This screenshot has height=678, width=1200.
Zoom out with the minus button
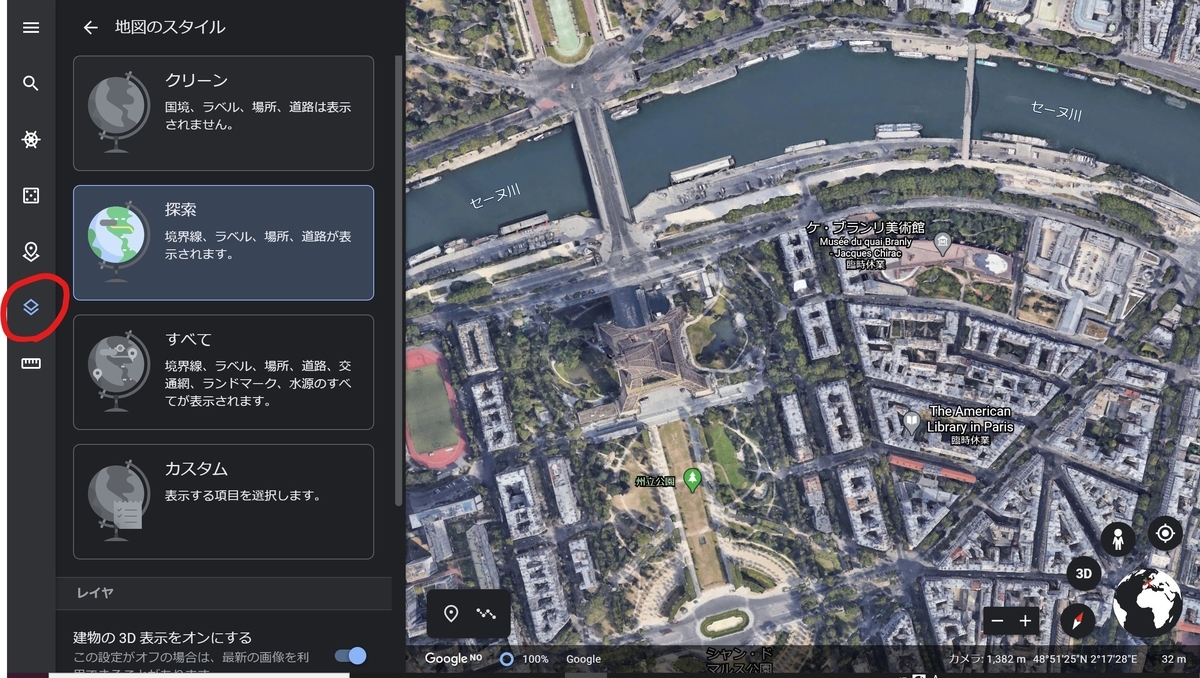[996, 621]
